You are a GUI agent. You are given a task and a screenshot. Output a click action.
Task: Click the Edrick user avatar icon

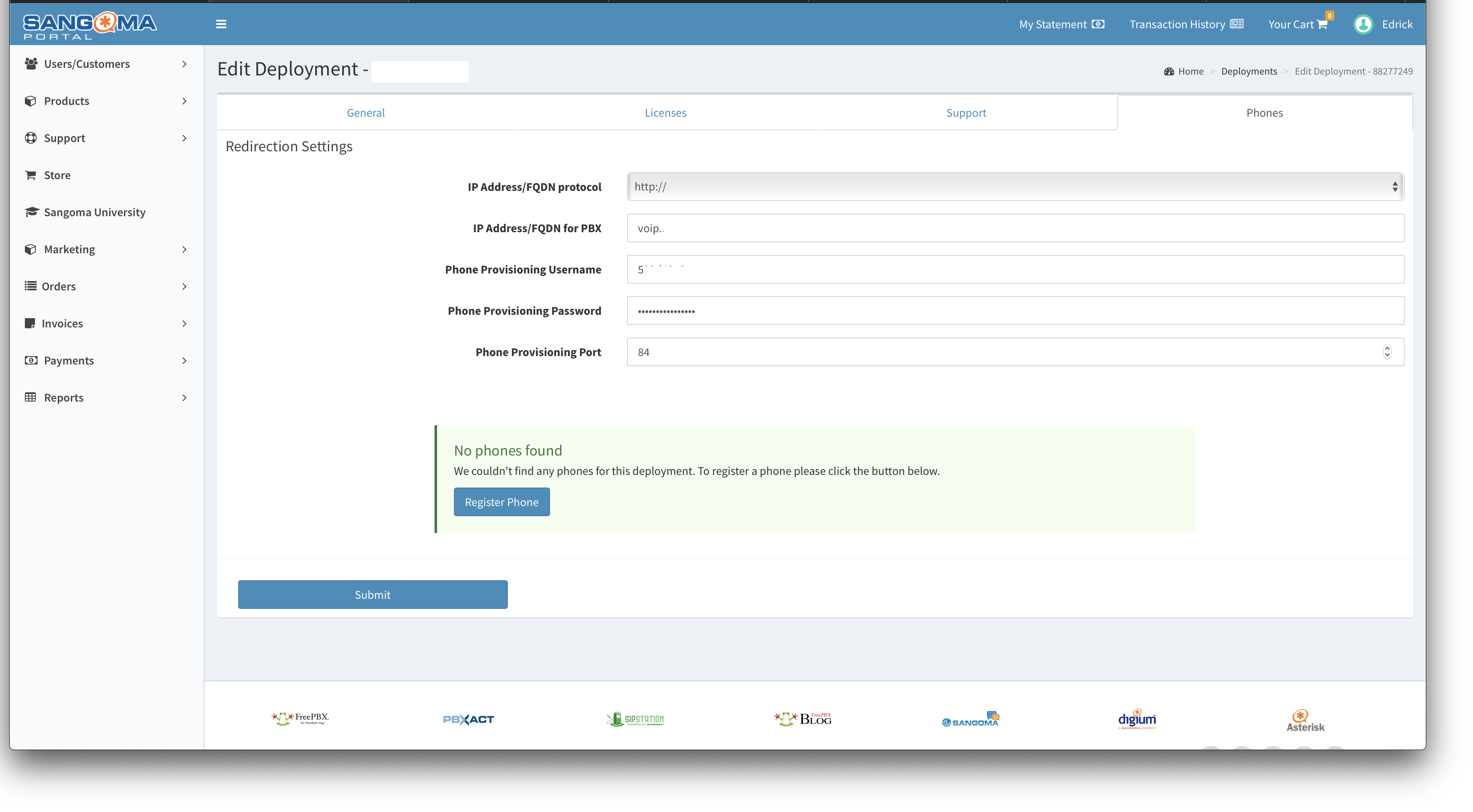(1363, 24)
